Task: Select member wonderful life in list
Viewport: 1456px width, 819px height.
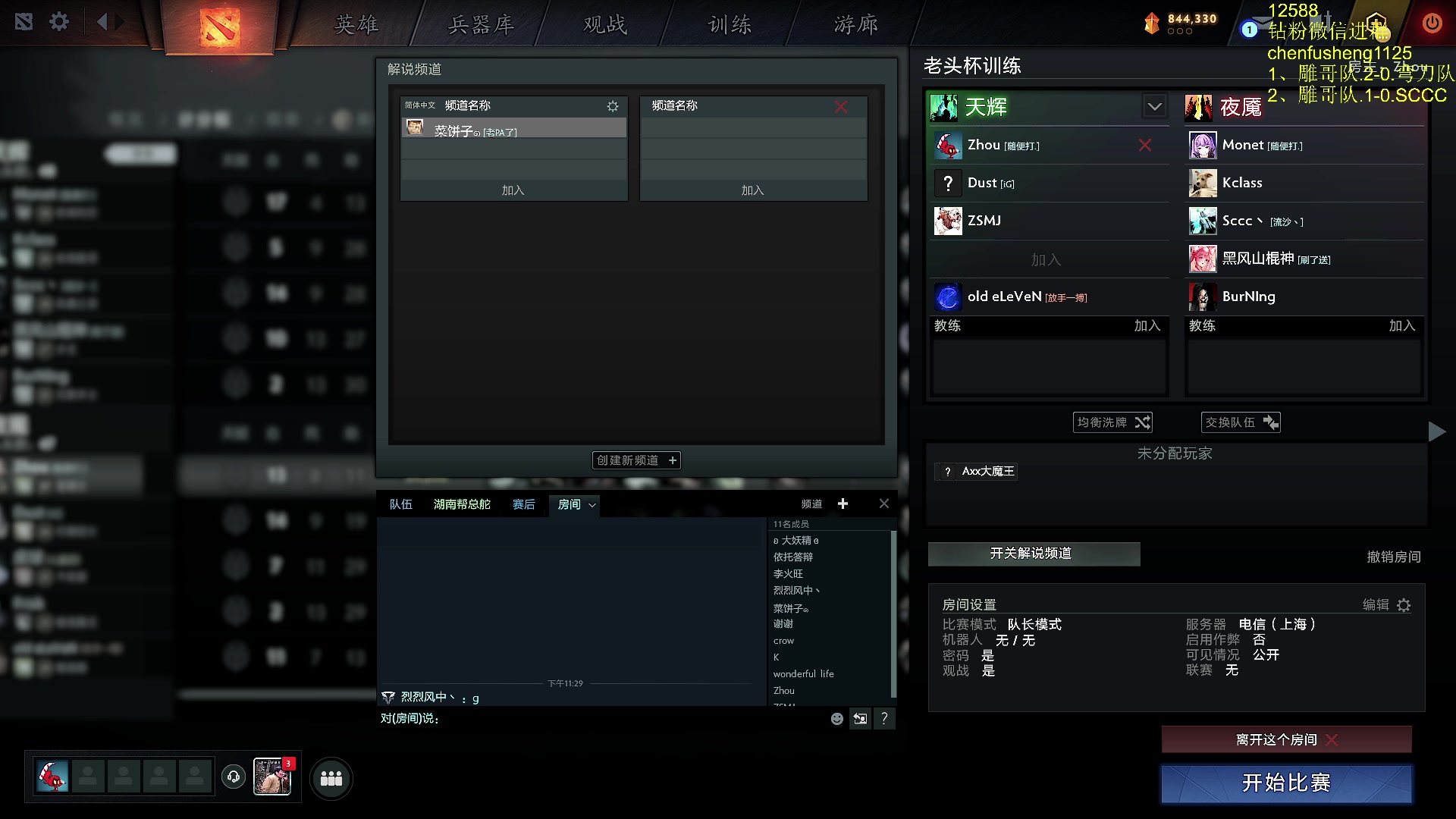Action: (x=803, y=673)
